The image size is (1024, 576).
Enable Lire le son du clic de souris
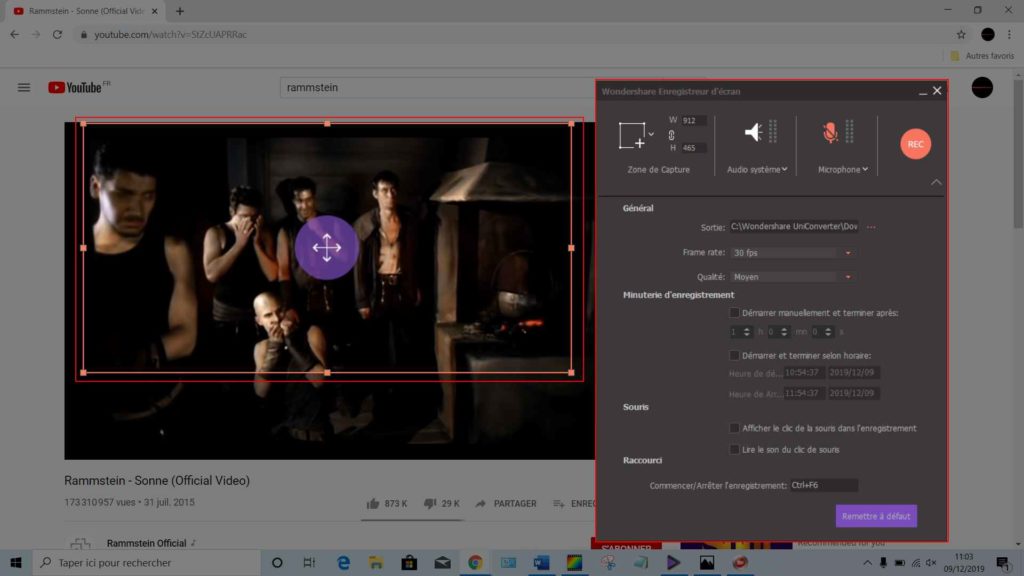(x=734, y=449)
